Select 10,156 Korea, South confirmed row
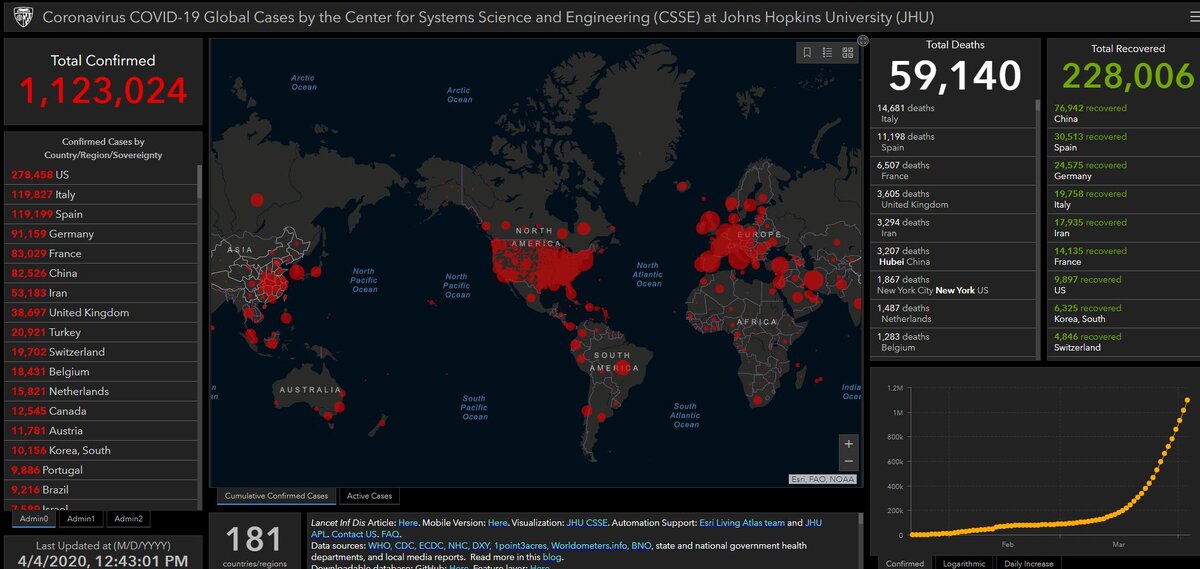Viewport: 1200px width, 569px height. click(x=101, y=450)
